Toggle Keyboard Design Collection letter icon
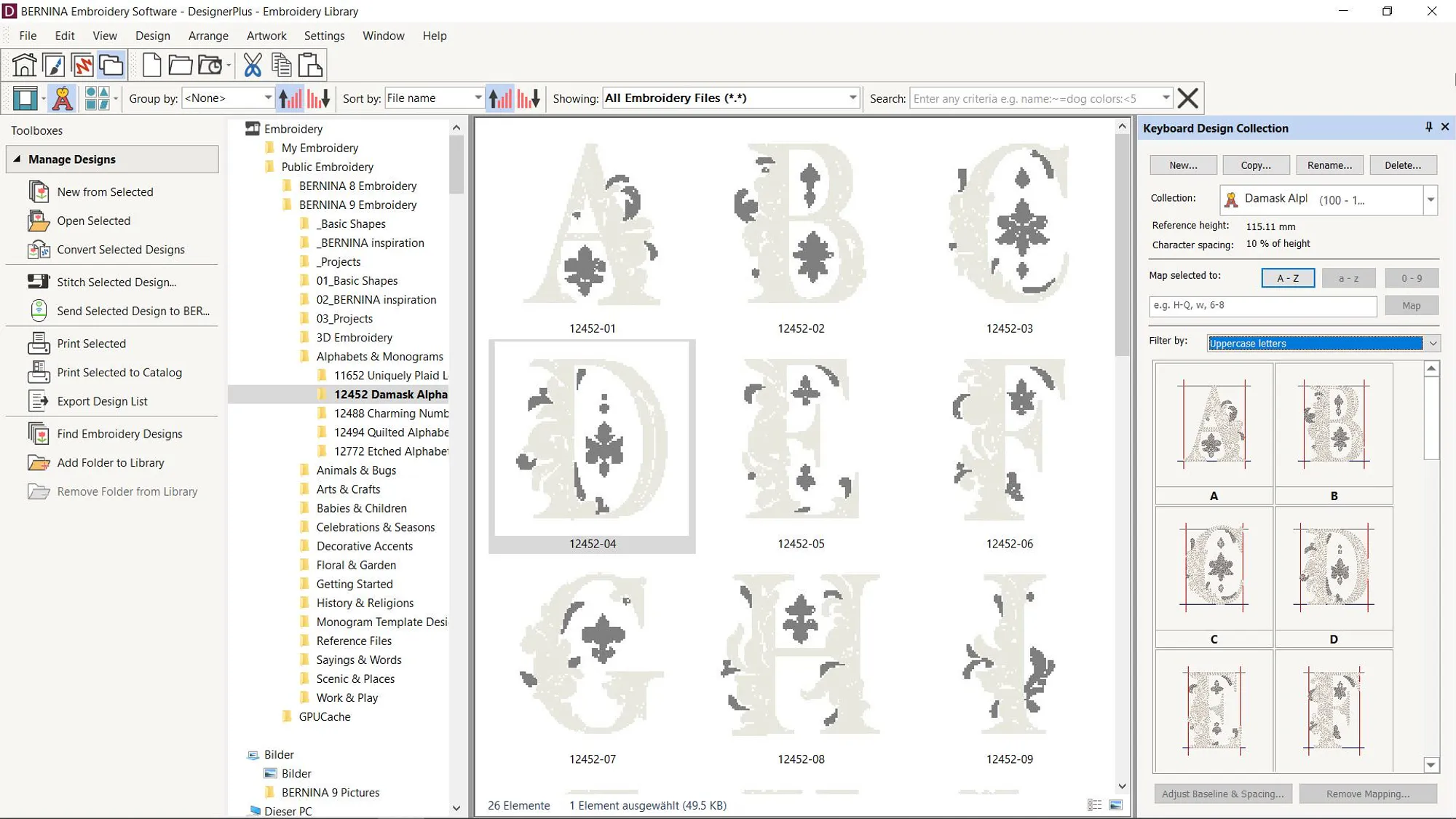This screenshot has height=819, width=1456. [63, 98]
